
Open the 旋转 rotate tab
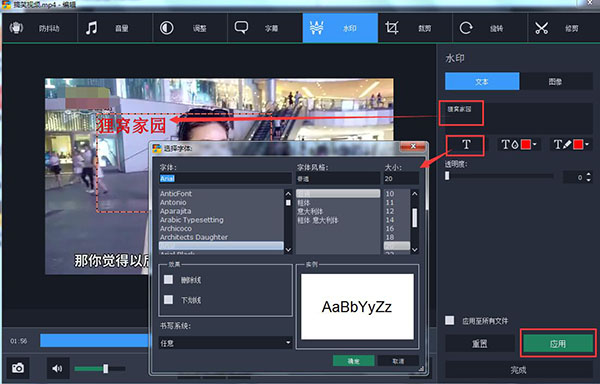tap(490, 28)
